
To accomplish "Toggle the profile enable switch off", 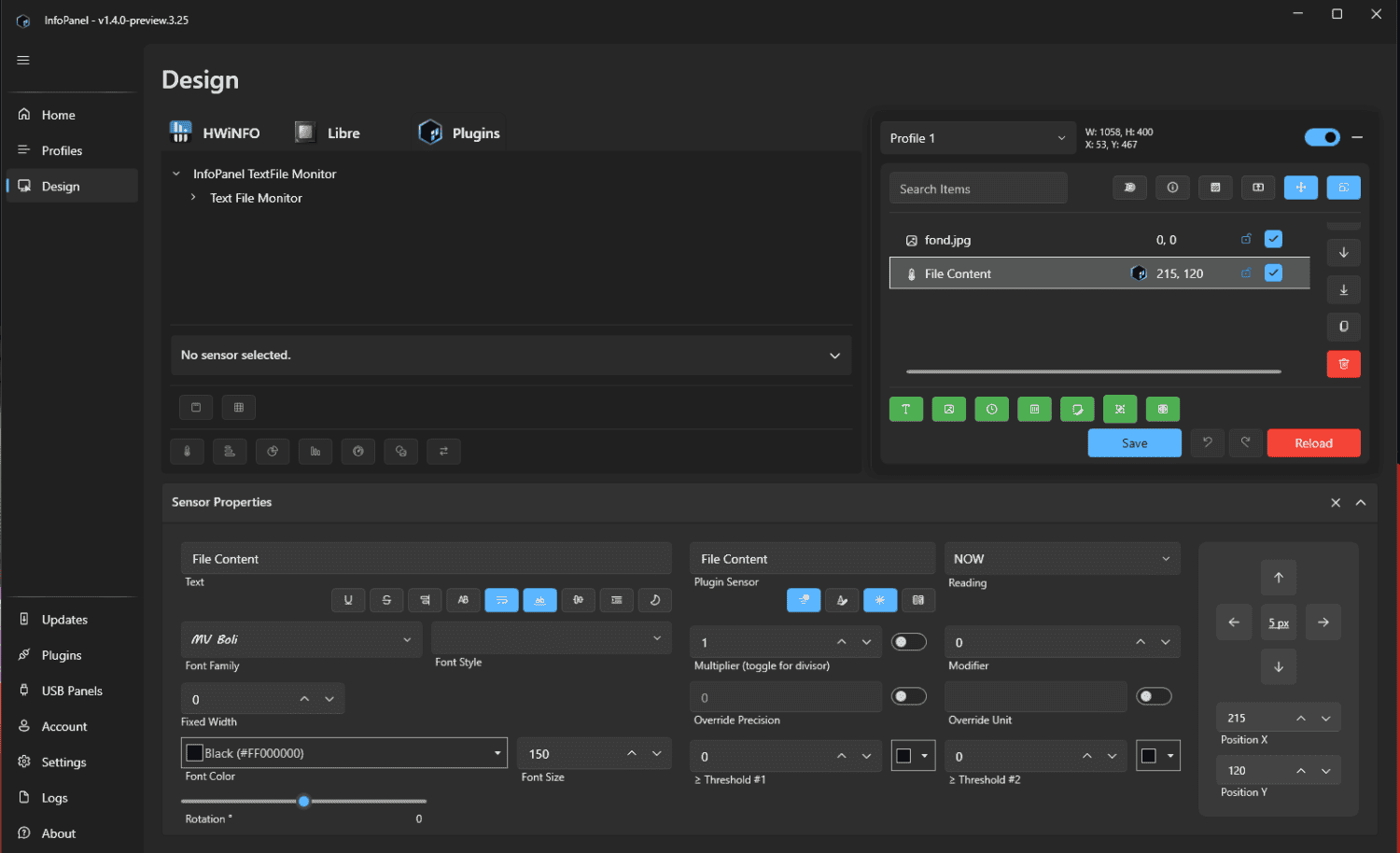I will click(x=1322, y=137).
